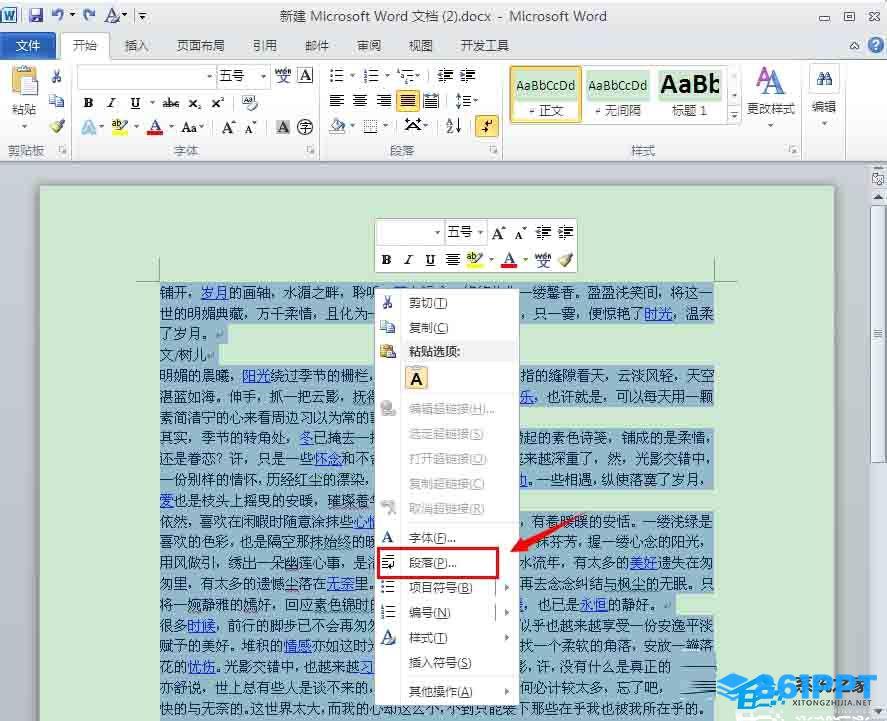Toggle Character Shading in ribbon
This screenshot has height=721, width=887.
tap(283, 127)
